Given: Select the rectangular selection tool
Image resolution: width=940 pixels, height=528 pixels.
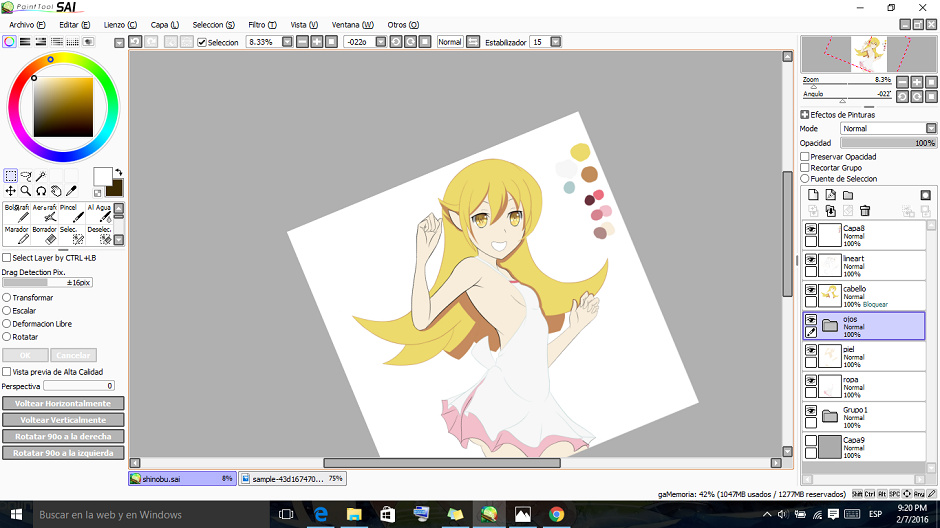Looking at the screenshot, I should point(10,175).
